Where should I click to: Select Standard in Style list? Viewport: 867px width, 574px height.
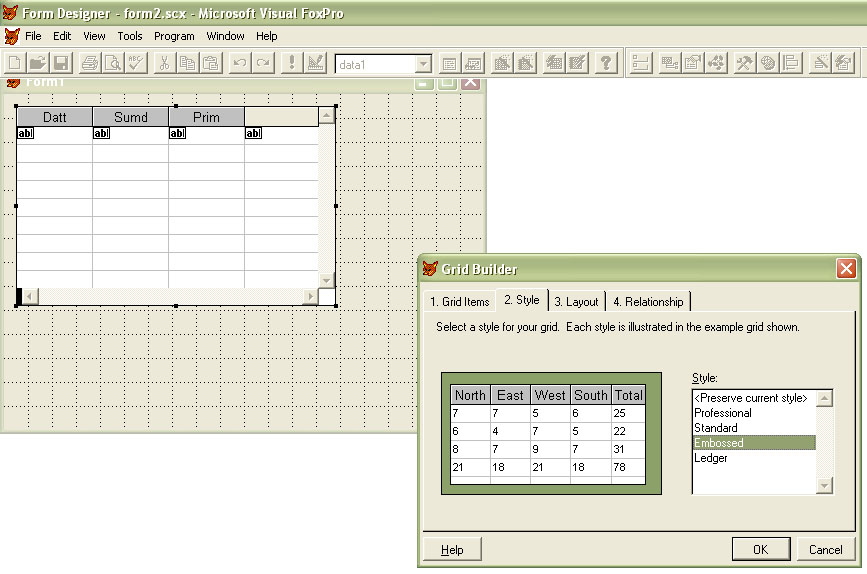[754, 428]
